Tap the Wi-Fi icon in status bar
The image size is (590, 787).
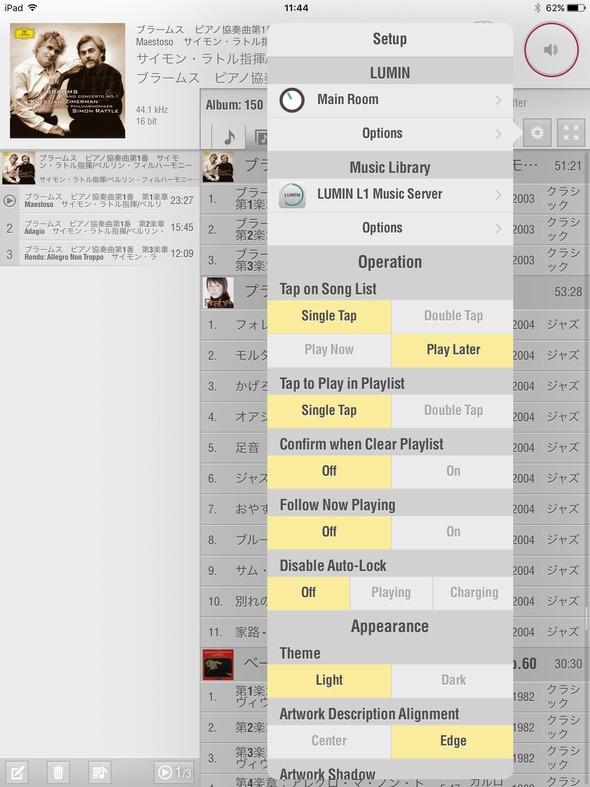click(33, 8)
